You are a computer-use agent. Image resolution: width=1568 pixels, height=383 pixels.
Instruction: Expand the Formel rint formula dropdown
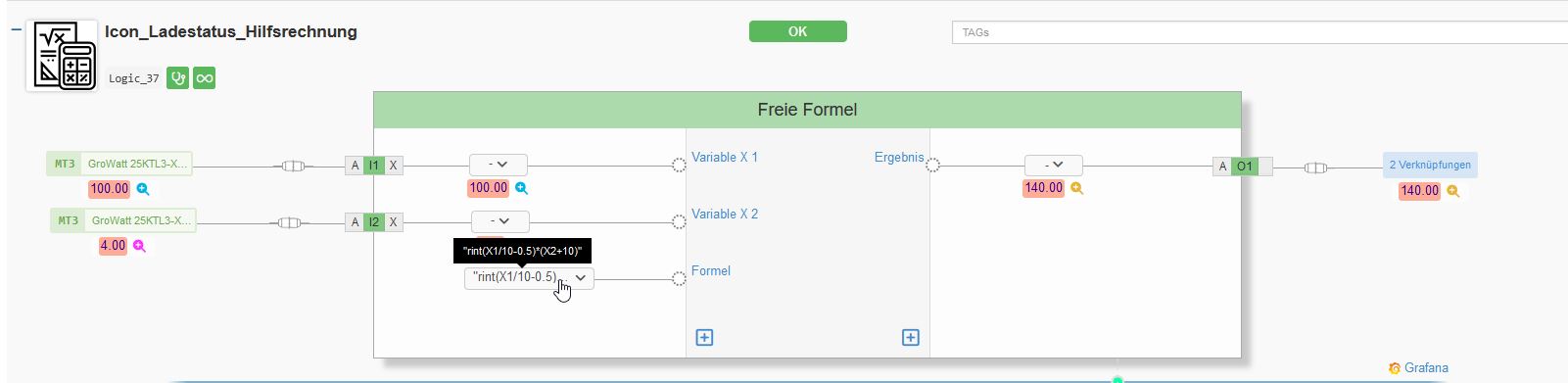tap(529, 278)
